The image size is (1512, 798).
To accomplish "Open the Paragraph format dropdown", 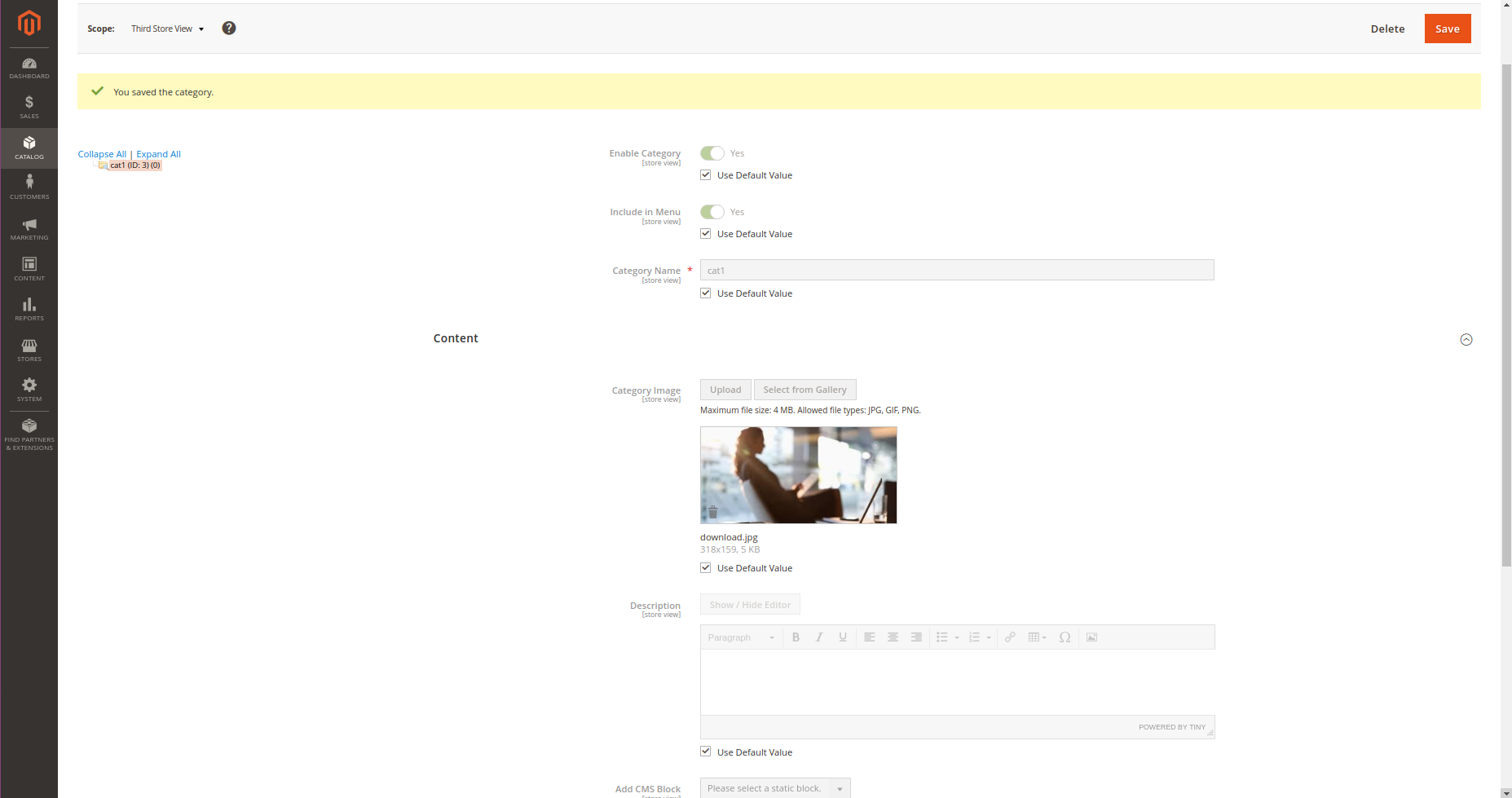I will tap(741, 637).
